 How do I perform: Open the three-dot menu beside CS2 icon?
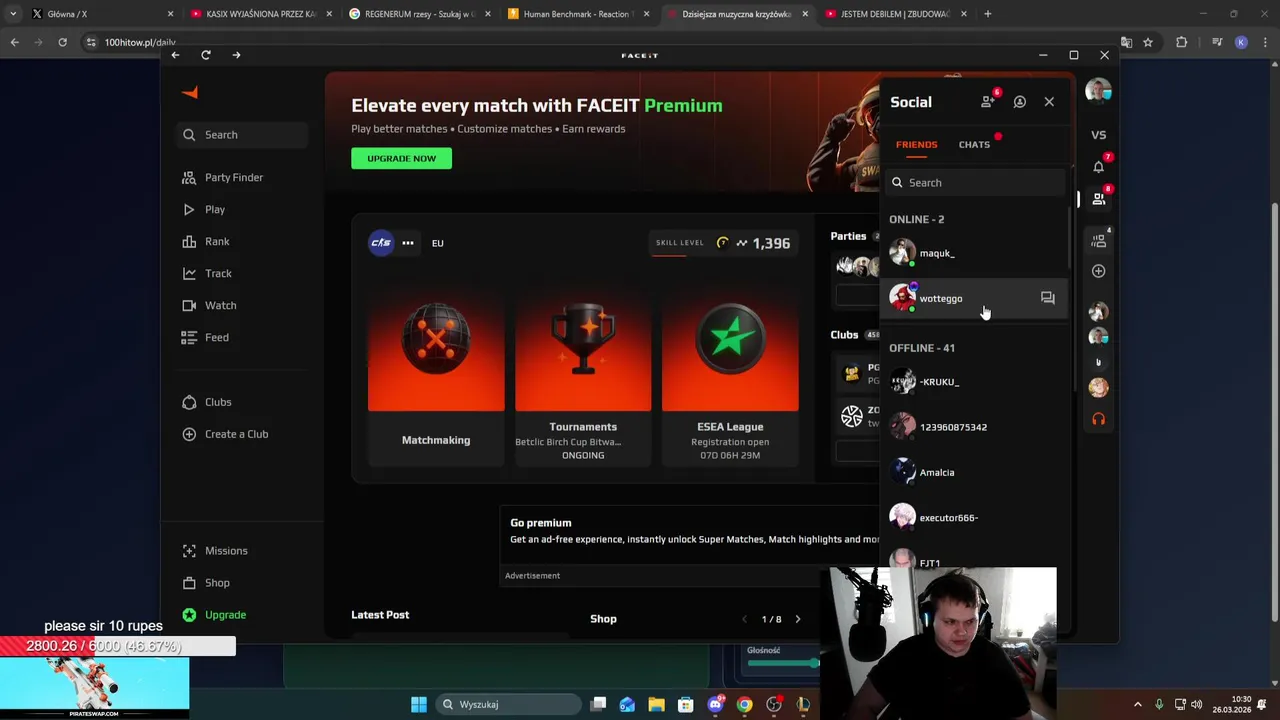click(x=408, y=243)
